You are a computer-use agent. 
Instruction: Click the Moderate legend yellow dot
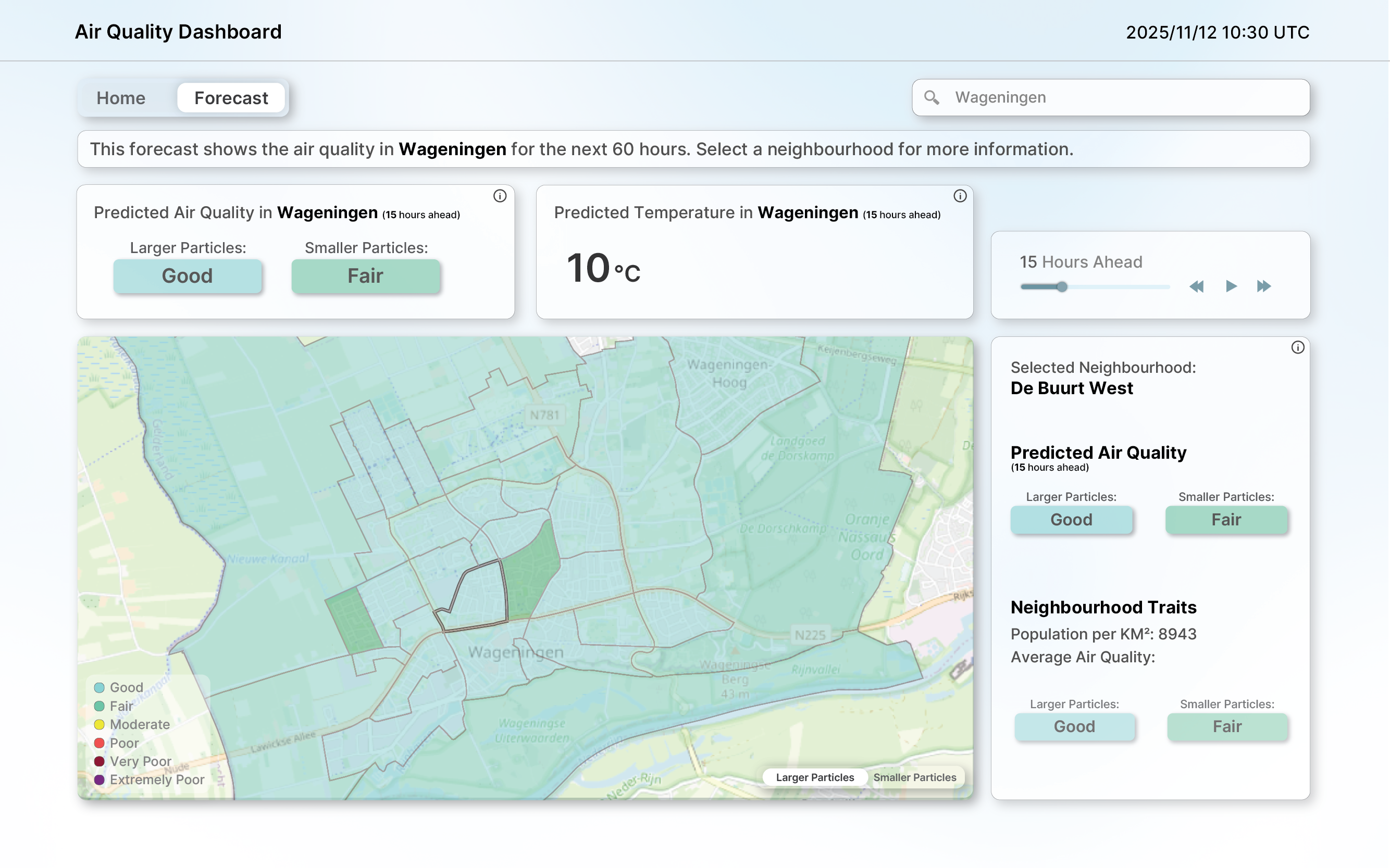100,724
